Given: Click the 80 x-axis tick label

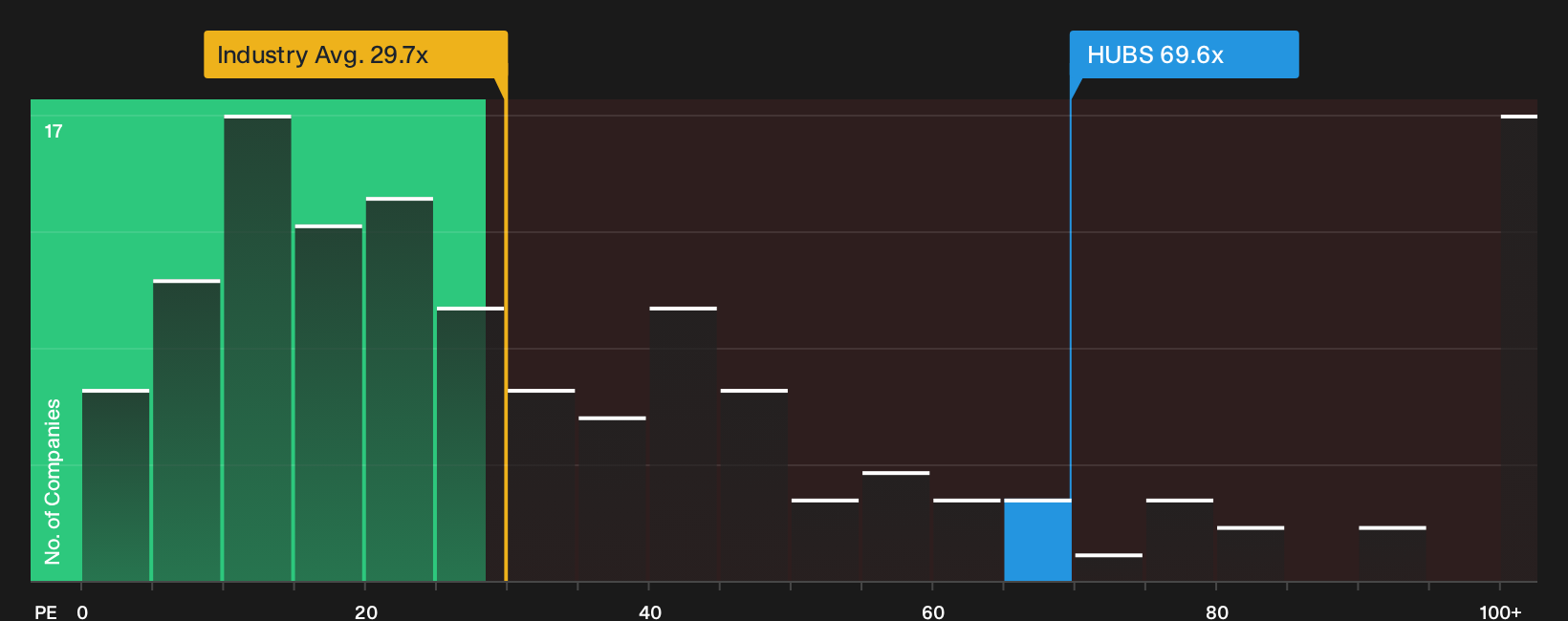Looking at the screenshot, I should [1216, 612].
